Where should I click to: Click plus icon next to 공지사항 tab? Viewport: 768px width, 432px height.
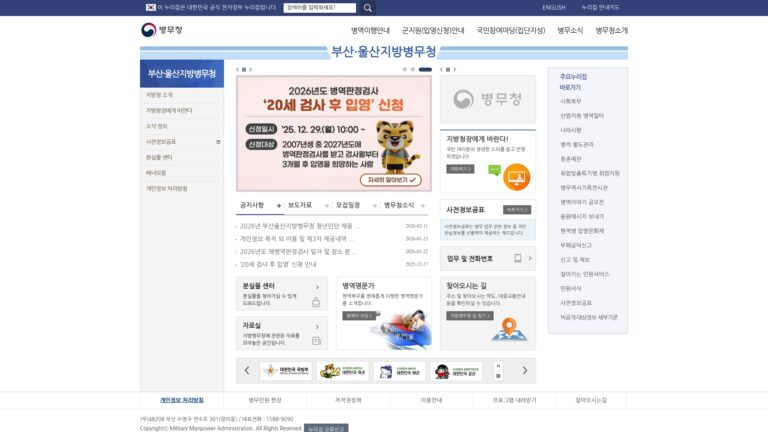tap(279, 206)
